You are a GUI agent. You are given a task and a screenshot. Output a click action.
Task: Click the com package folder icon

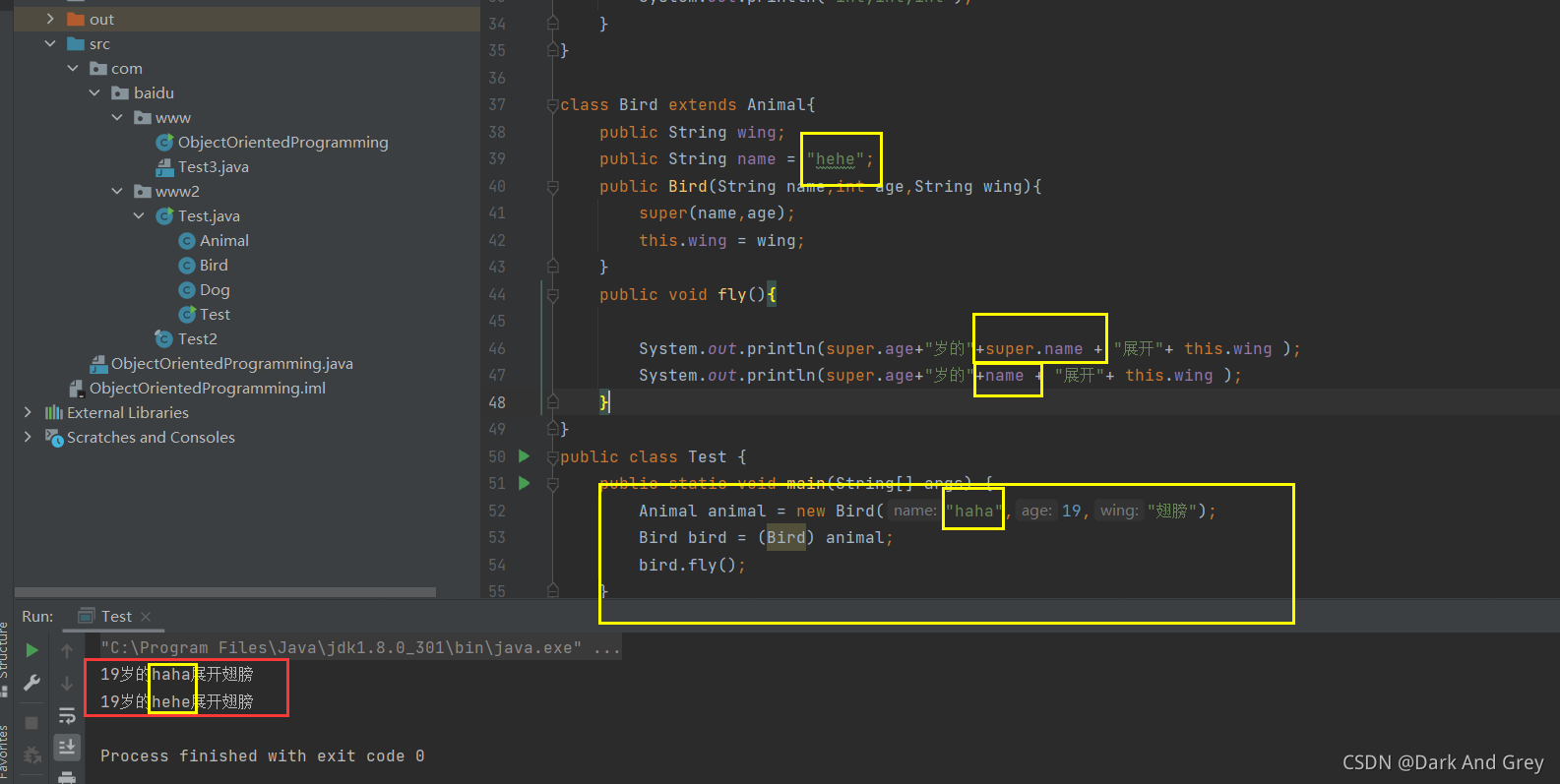point(98,68)
